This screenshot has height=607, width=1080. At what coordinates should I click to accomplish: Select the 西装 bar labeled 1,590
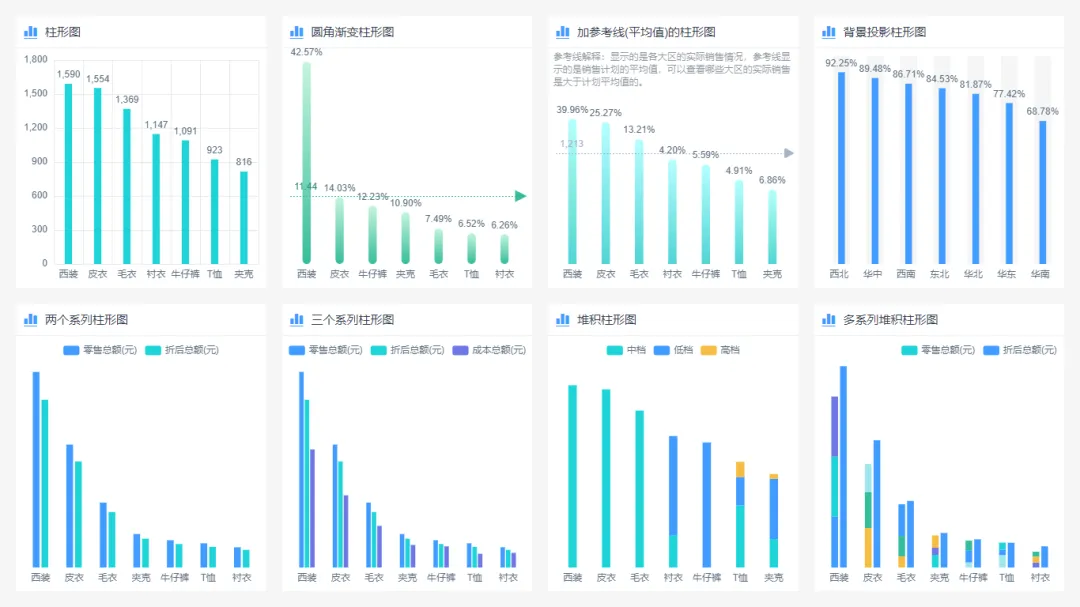pyautogui.click(x=68, y=174)
